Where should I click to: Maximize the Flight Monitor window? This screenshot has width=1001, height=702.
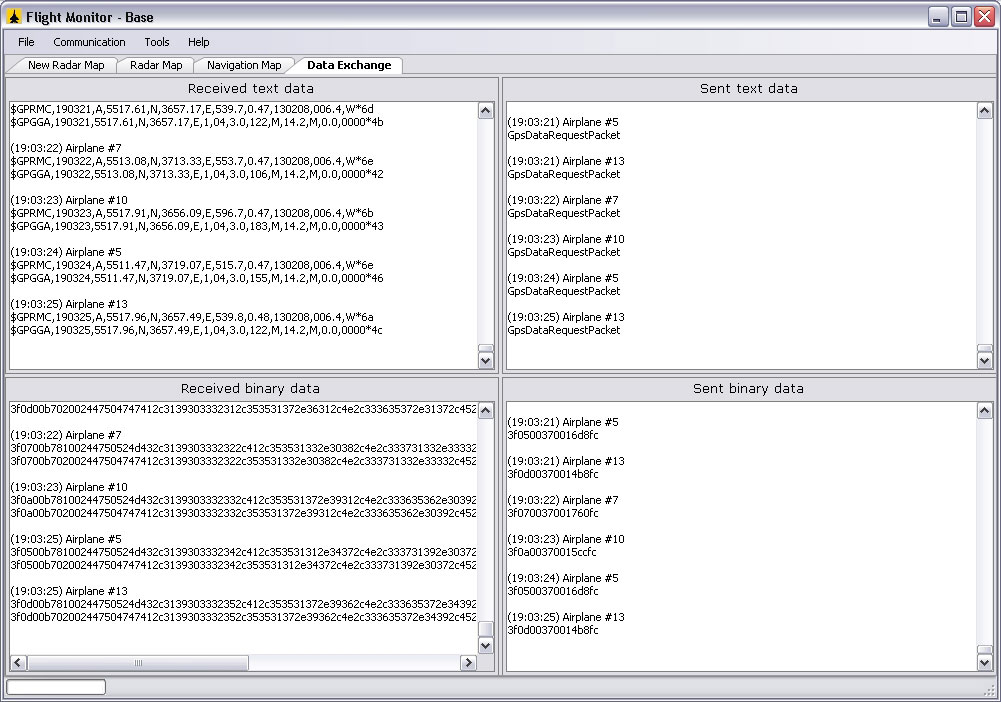pyautogui.click(x=960, y=16)
